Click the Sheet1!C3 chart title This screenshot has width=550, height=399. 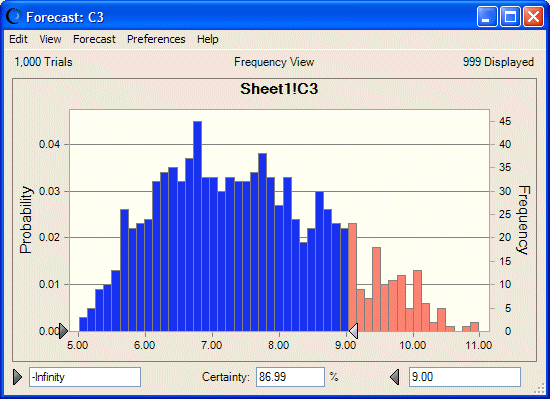[x=279, y=89]
